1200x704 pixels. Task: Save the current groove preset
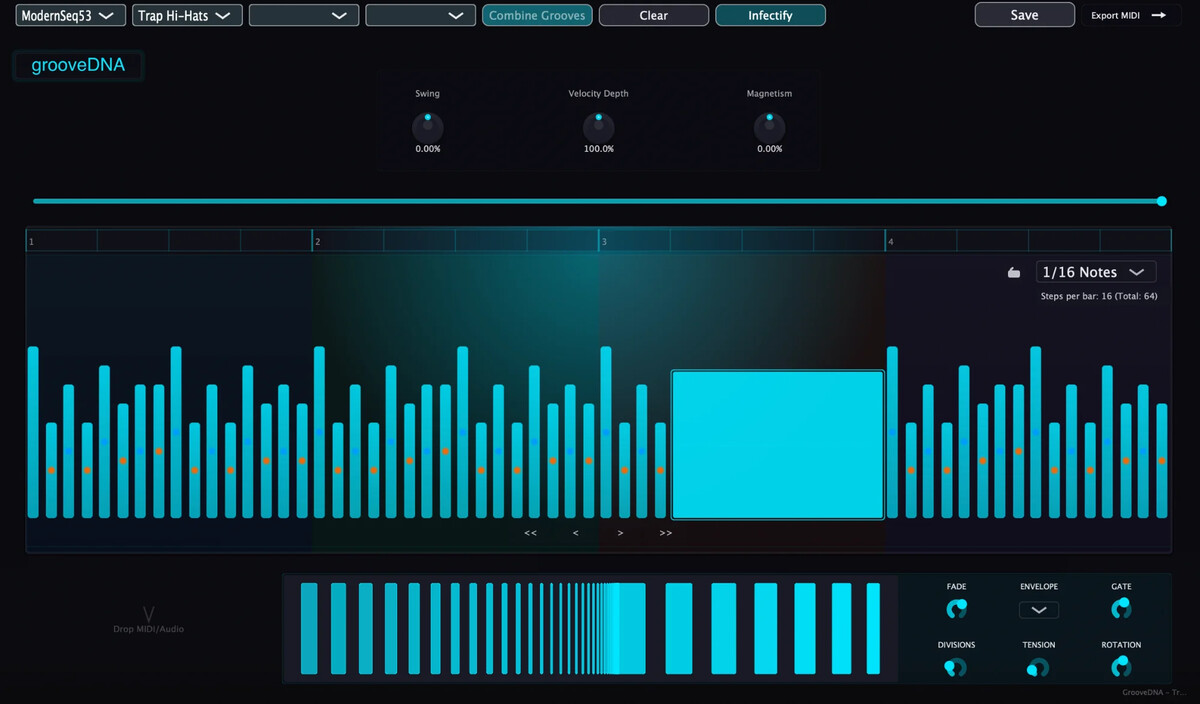[1024, 15]
